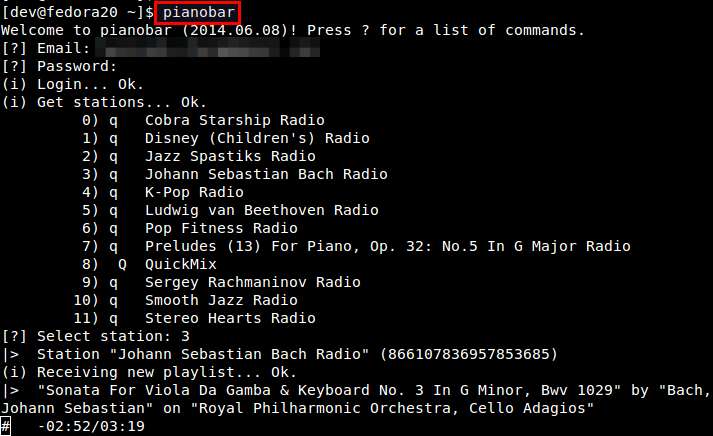Click the uppercase Q marker beside QuickMix
Screen dimensions: 713x436
[x=122, y=264]
